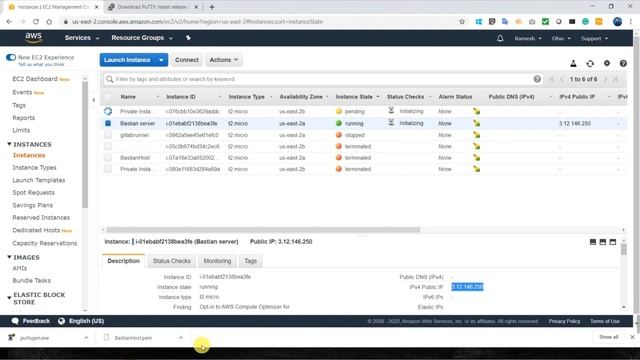Select checkbox for terminated Private Insta row
Image resolution: width=640 pixels, height=360 pixels.
(108, 169)
